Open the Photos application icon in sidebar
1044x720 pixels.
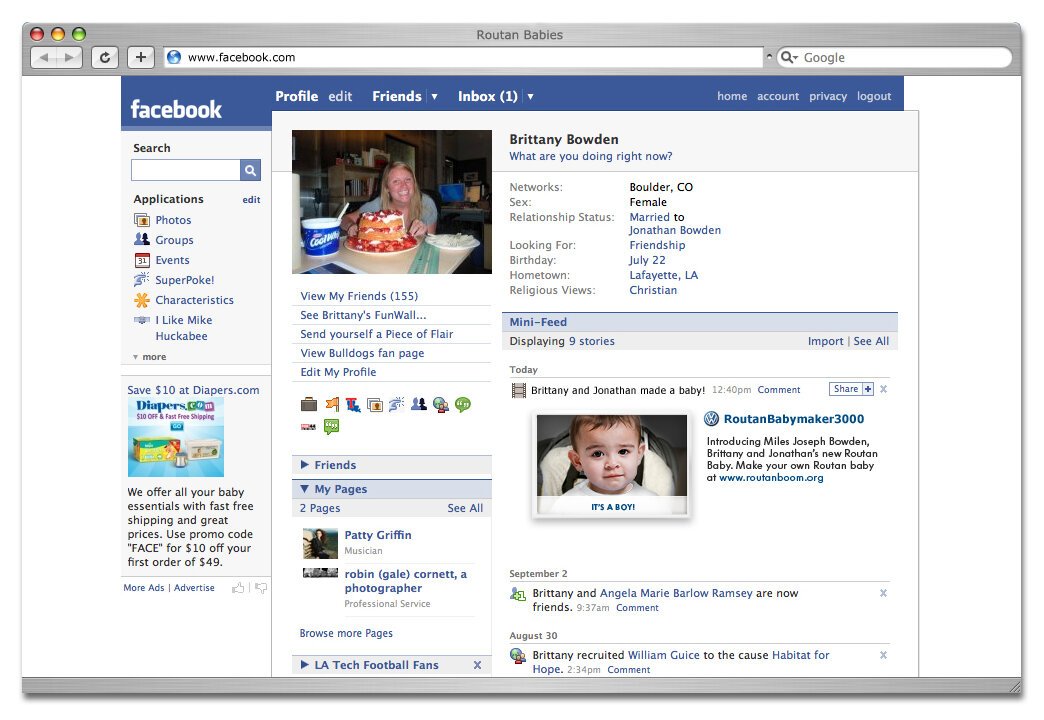[142, 220]
